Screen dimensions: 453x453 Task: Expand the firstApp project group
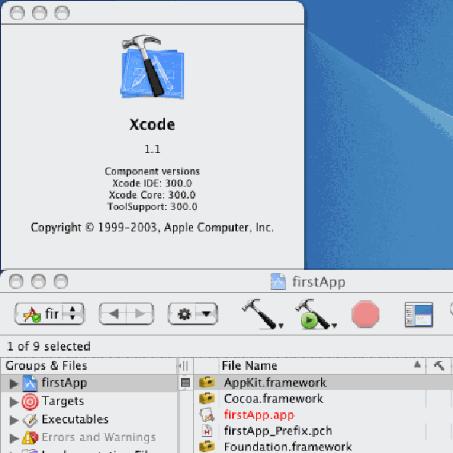(x=14, y=384)
